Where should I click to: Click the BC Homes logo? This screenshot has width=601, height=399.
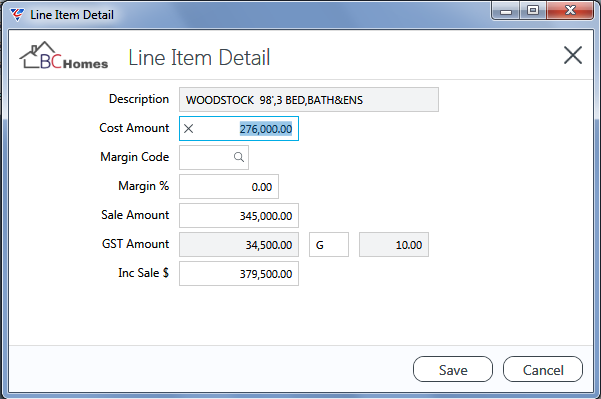pyautogui.click(x=64, y=56)
